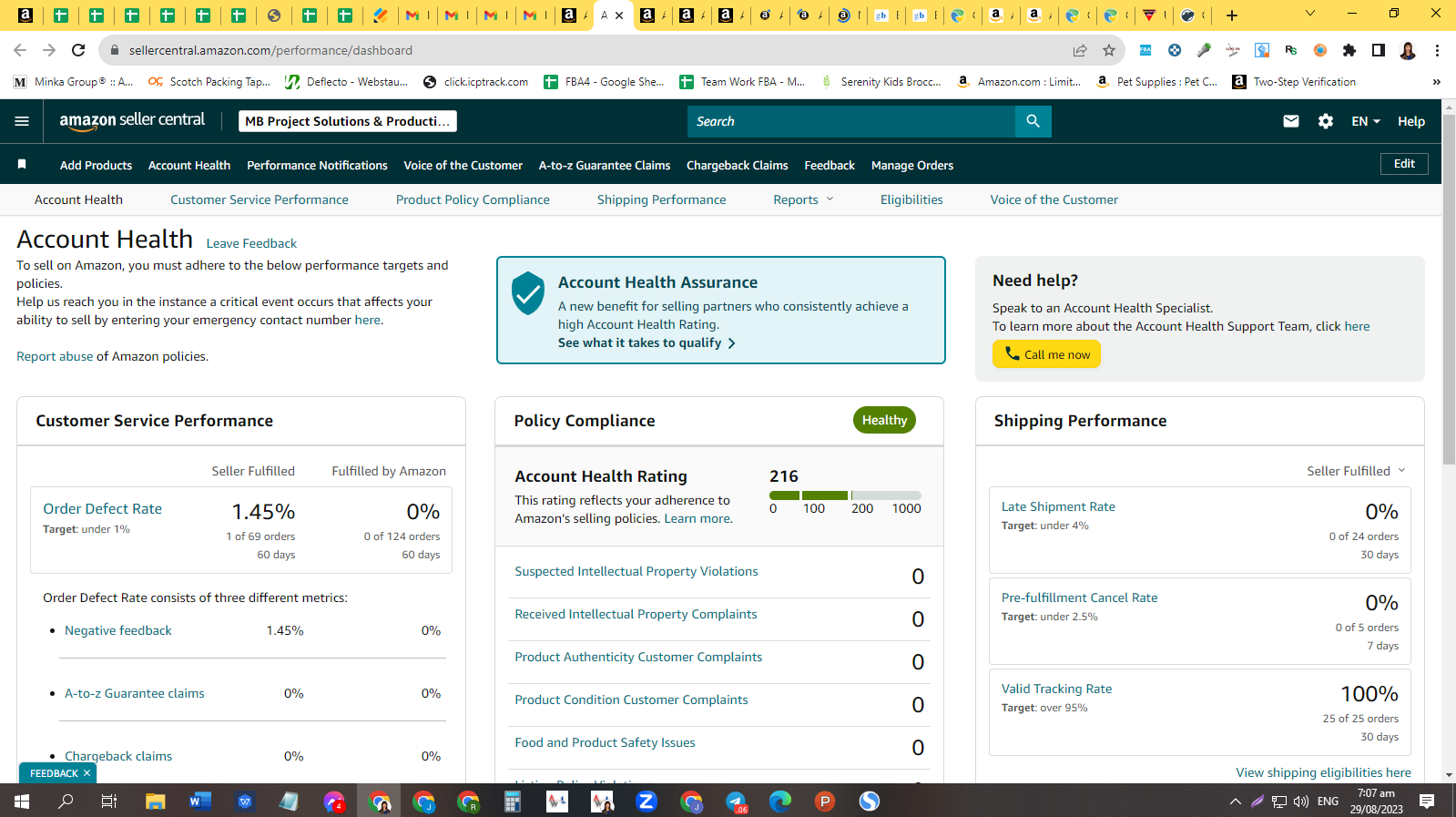Viewport: 1456px width, 817px height.
Task: Expand the Reports dropdown menu
Action: pos(803,199)
